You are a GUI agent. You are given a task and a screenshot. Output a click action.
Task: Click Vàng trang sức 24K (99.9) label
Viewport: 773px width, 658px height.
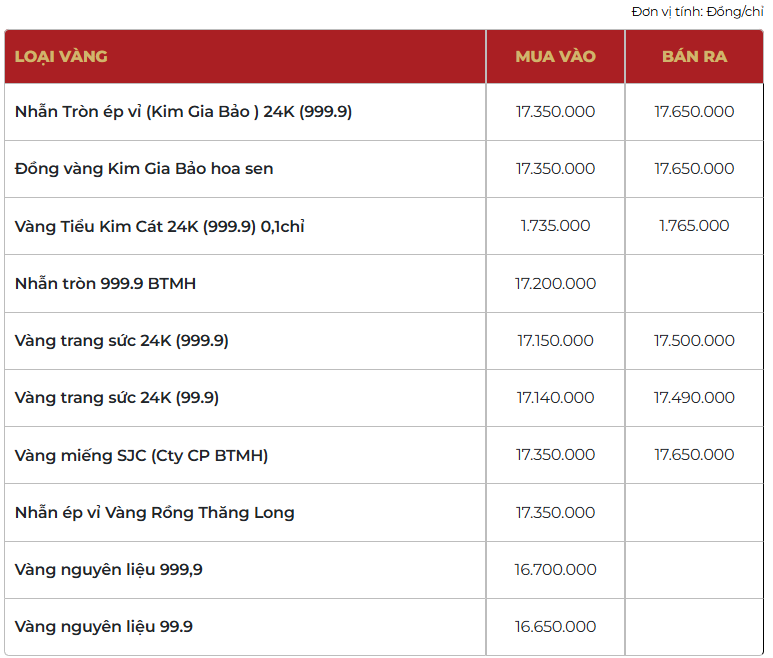click(x=117, y=398)
